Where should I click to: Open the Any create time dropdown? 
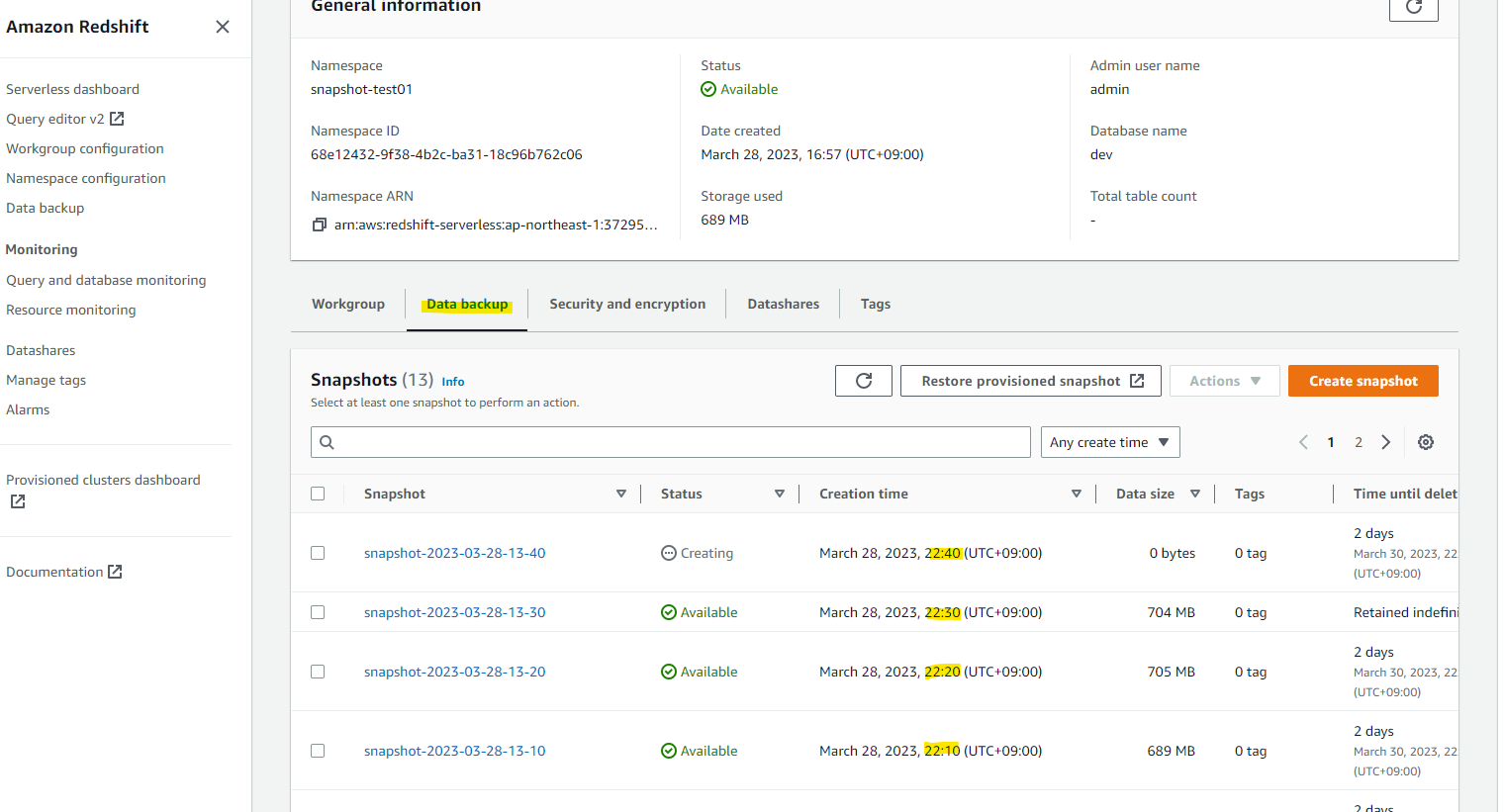coord(1110,442)
